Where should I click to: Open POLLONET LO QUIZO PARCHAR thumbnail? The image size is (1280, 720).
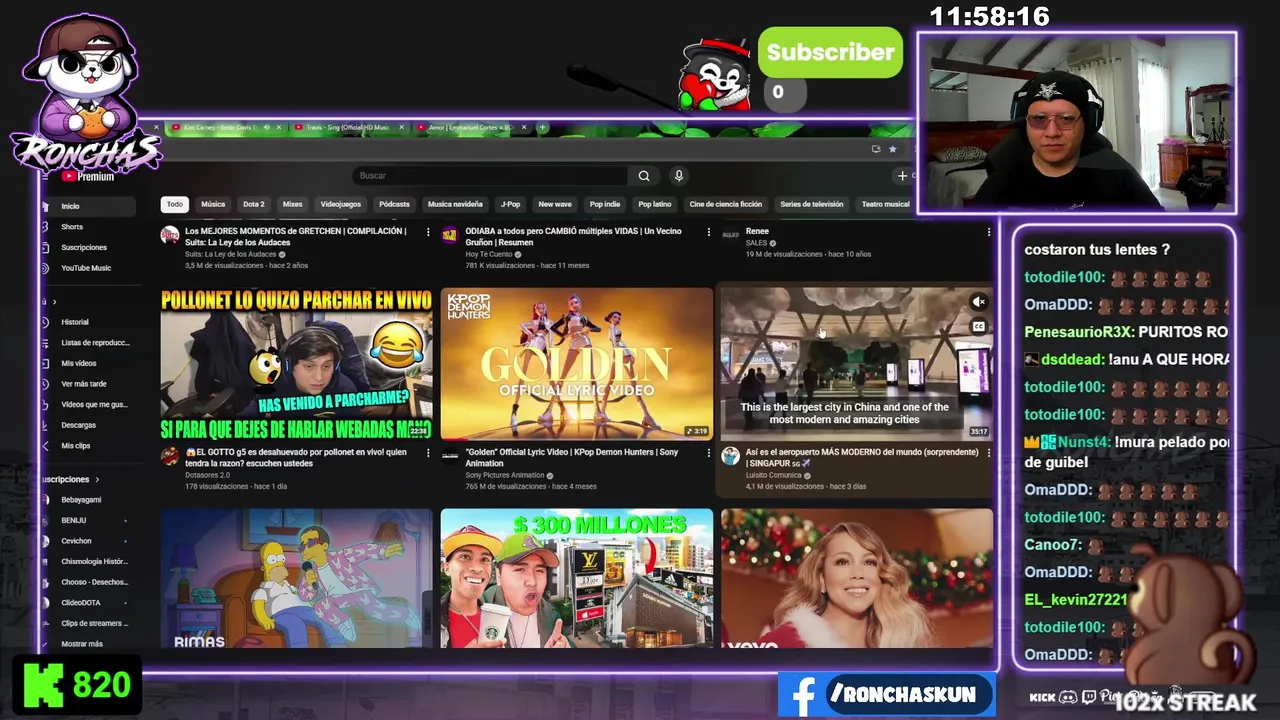297,364
